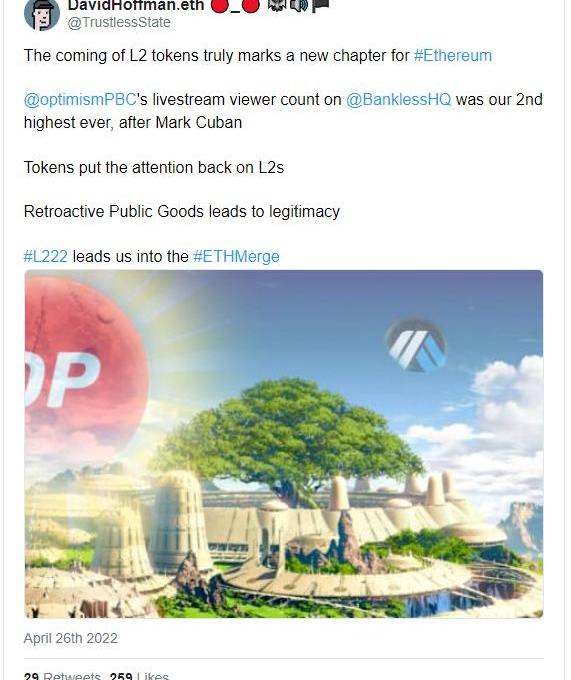
Task: Click the Arbitrum logo in the sky
Action: point(416,345)
